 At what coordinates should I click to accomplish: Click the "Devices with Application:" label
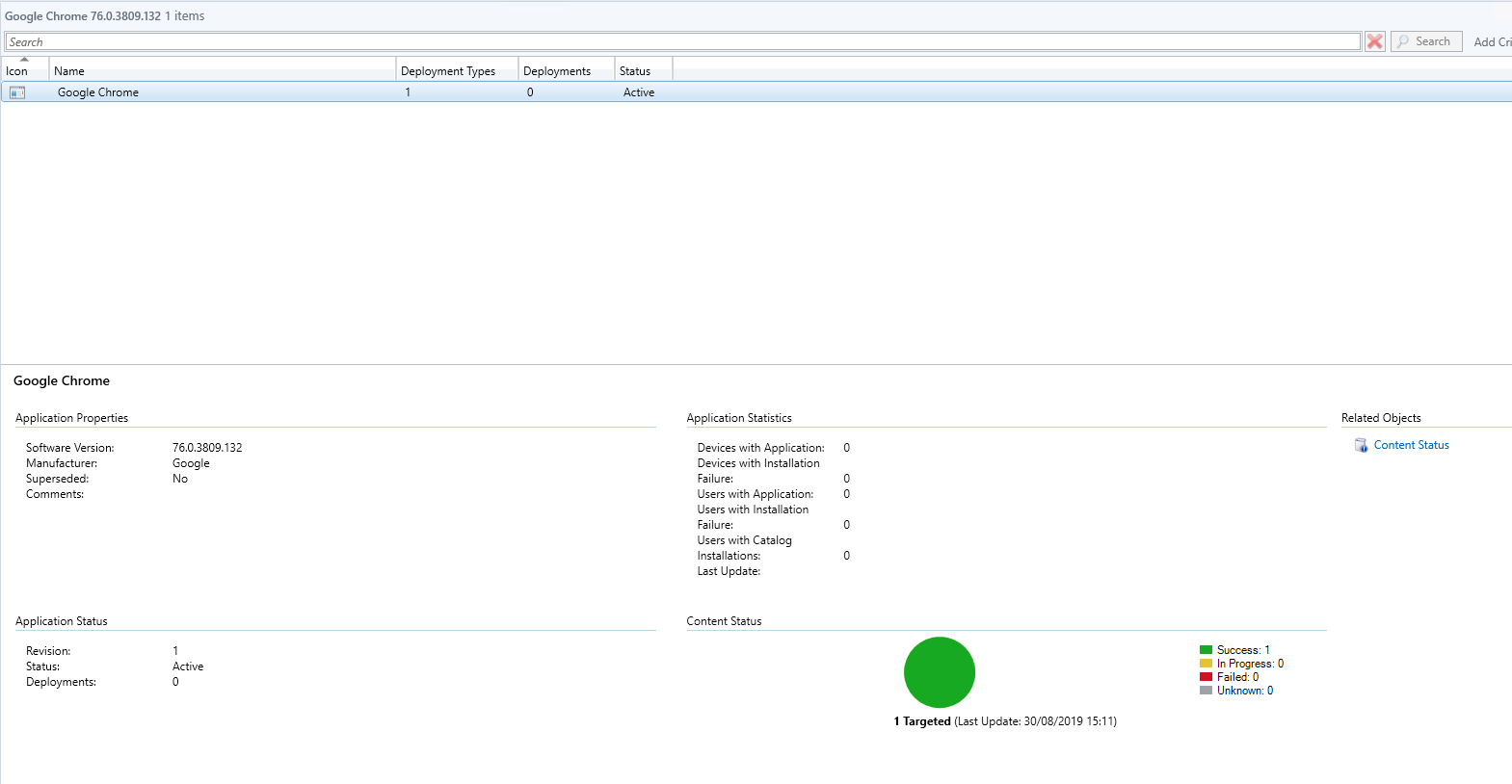click(761, 448)
